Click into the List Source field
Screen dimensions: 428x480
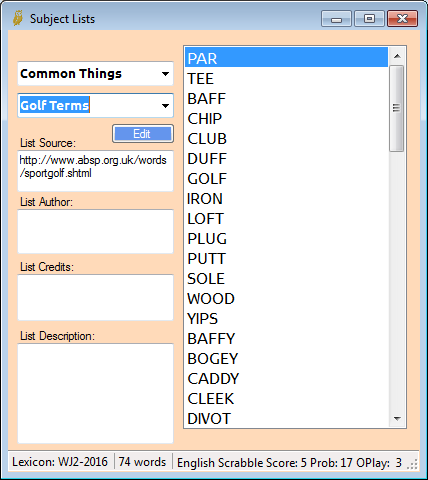(x=95, y=171)
